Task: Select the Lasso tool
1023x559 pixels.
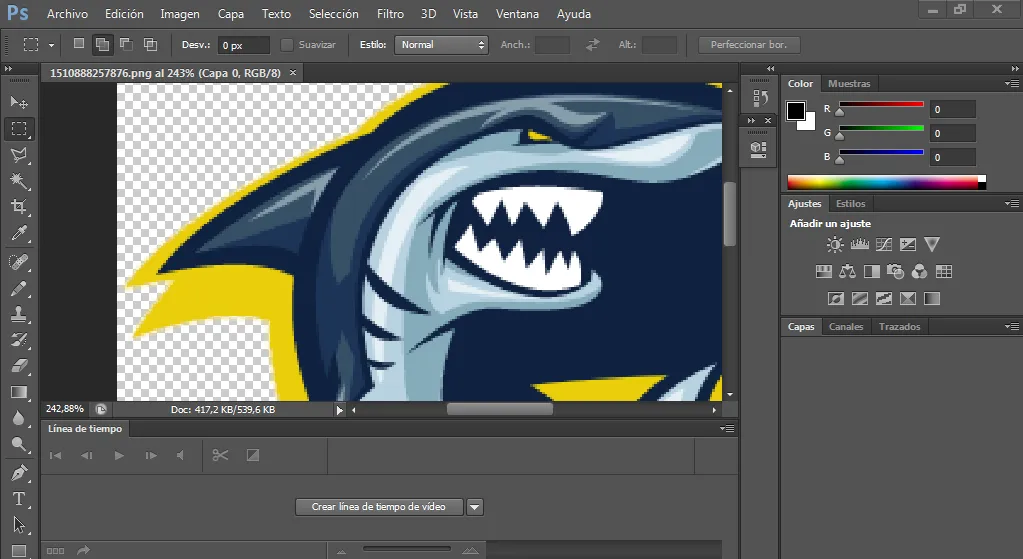Action: point(19,155)
